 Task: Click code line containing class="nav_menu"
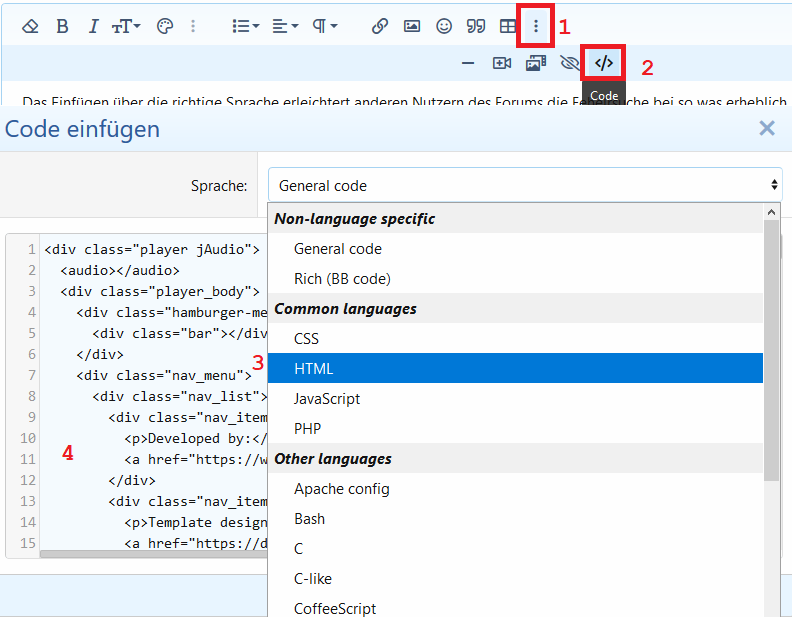[x=164, y=375]
